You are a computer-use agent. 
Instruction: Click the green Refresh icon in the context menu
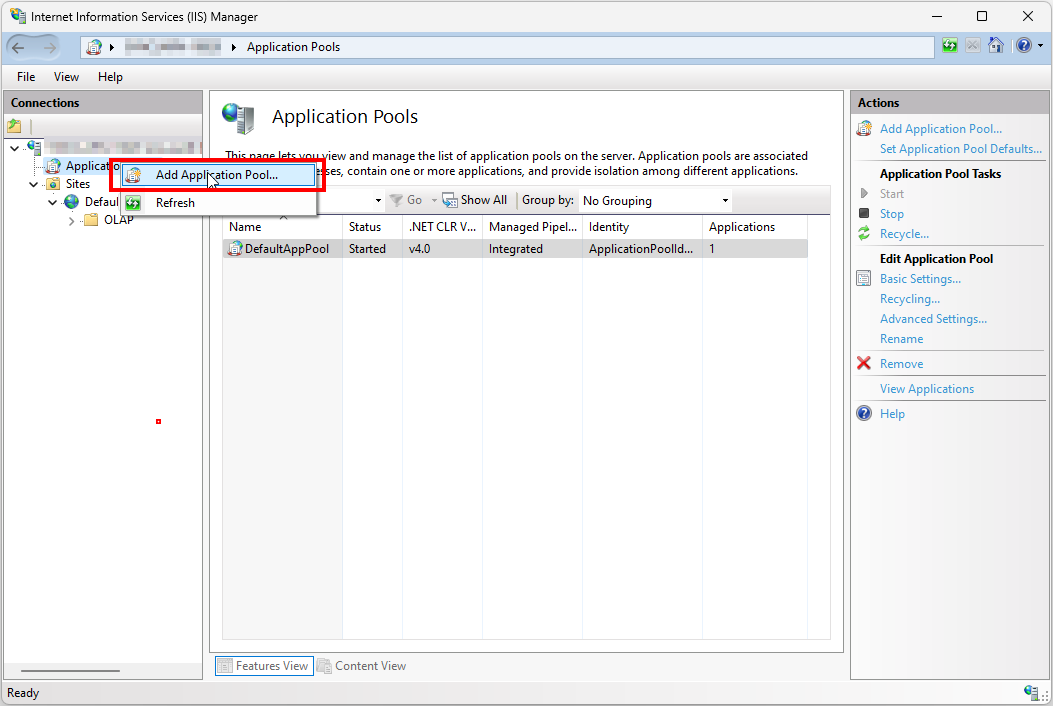(133, 203)
